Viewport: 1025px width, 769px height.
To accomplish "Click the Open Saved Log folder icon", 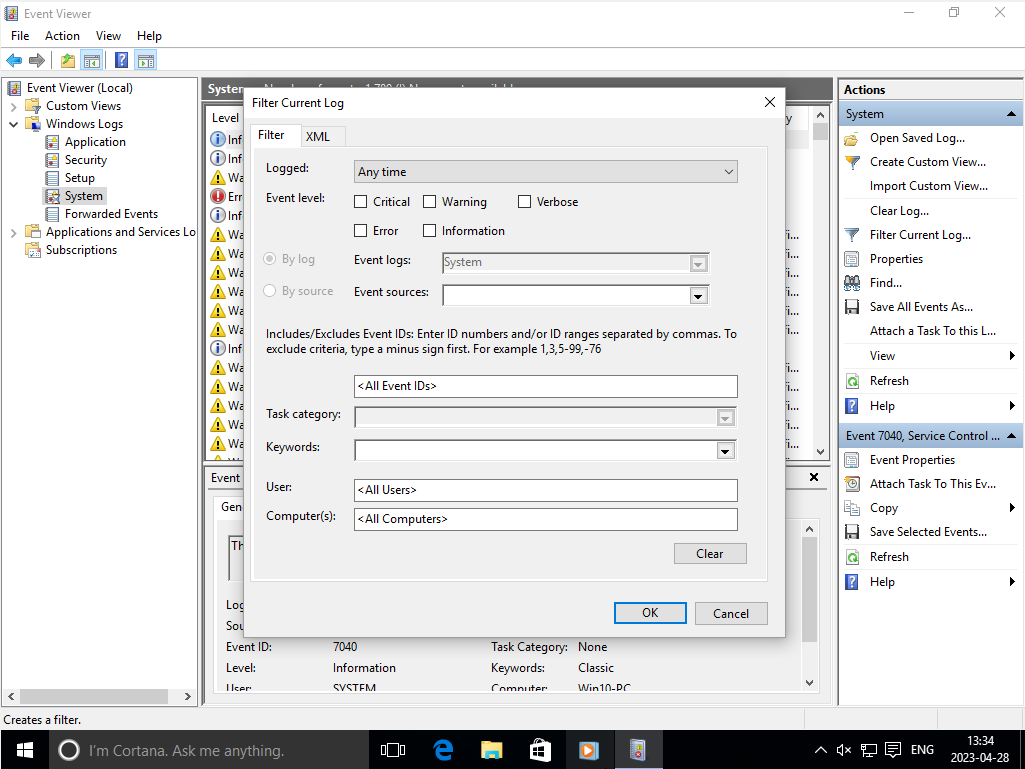I will pos(852,138).
